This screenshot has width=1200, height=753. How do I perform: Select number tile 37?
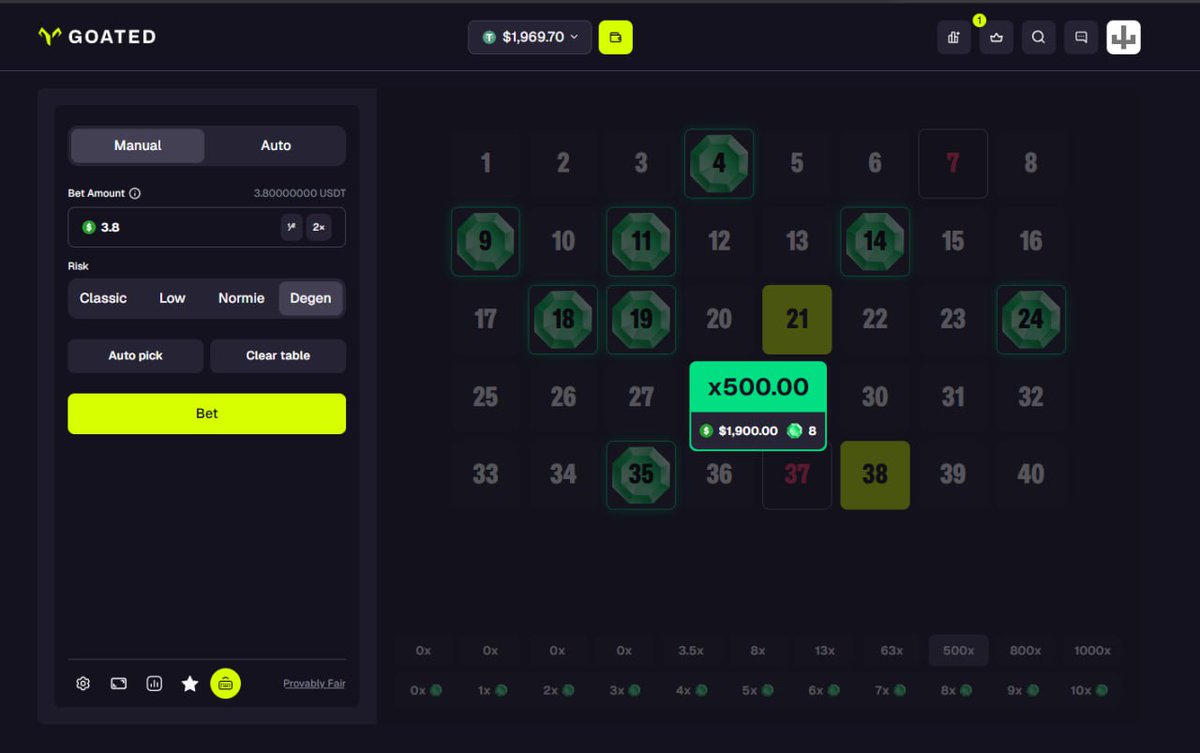pos(797,475)
